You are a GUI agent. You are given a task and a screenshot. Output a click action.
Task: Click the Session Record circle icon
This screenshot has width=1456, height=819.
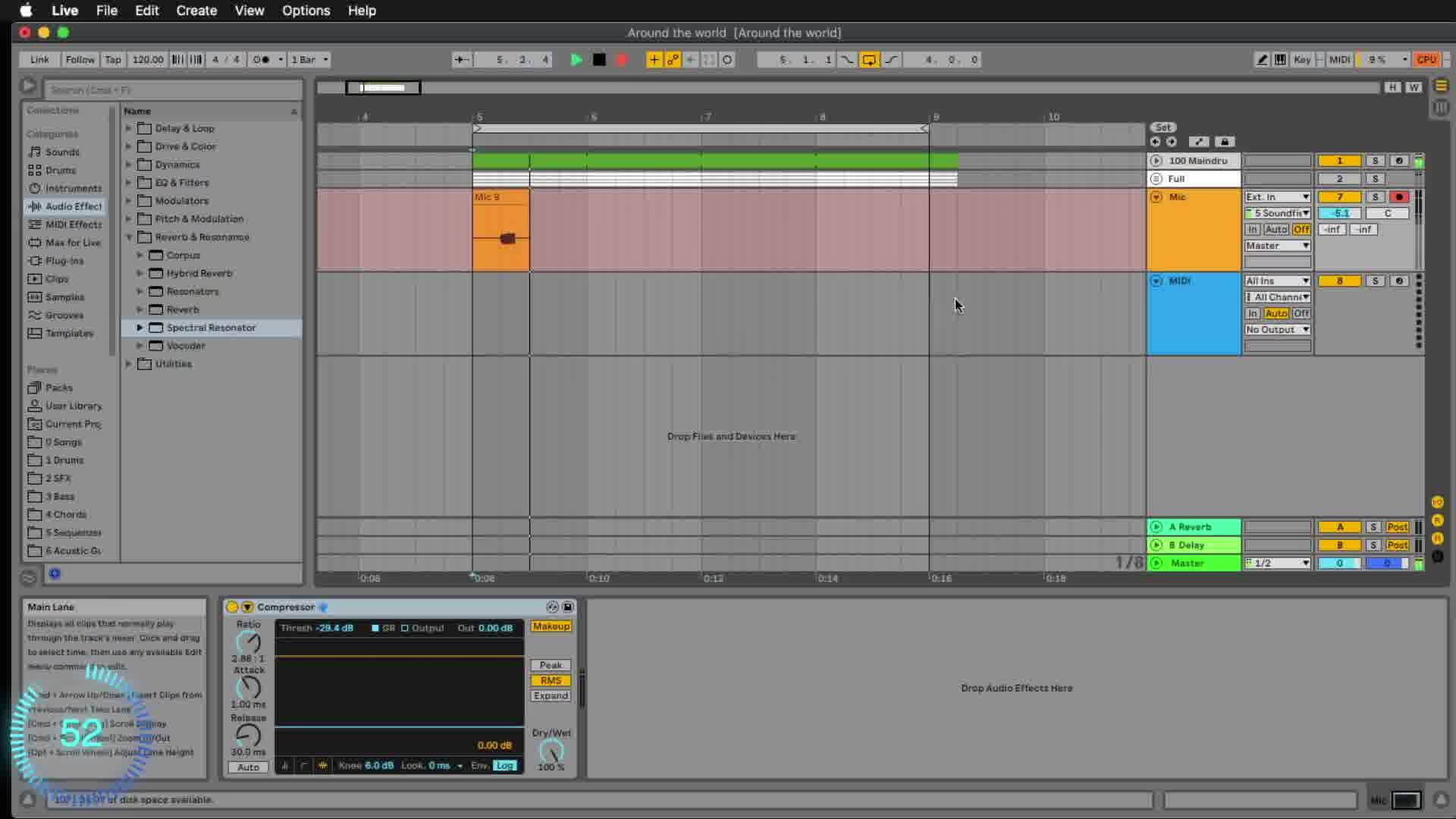pos(727,60)
